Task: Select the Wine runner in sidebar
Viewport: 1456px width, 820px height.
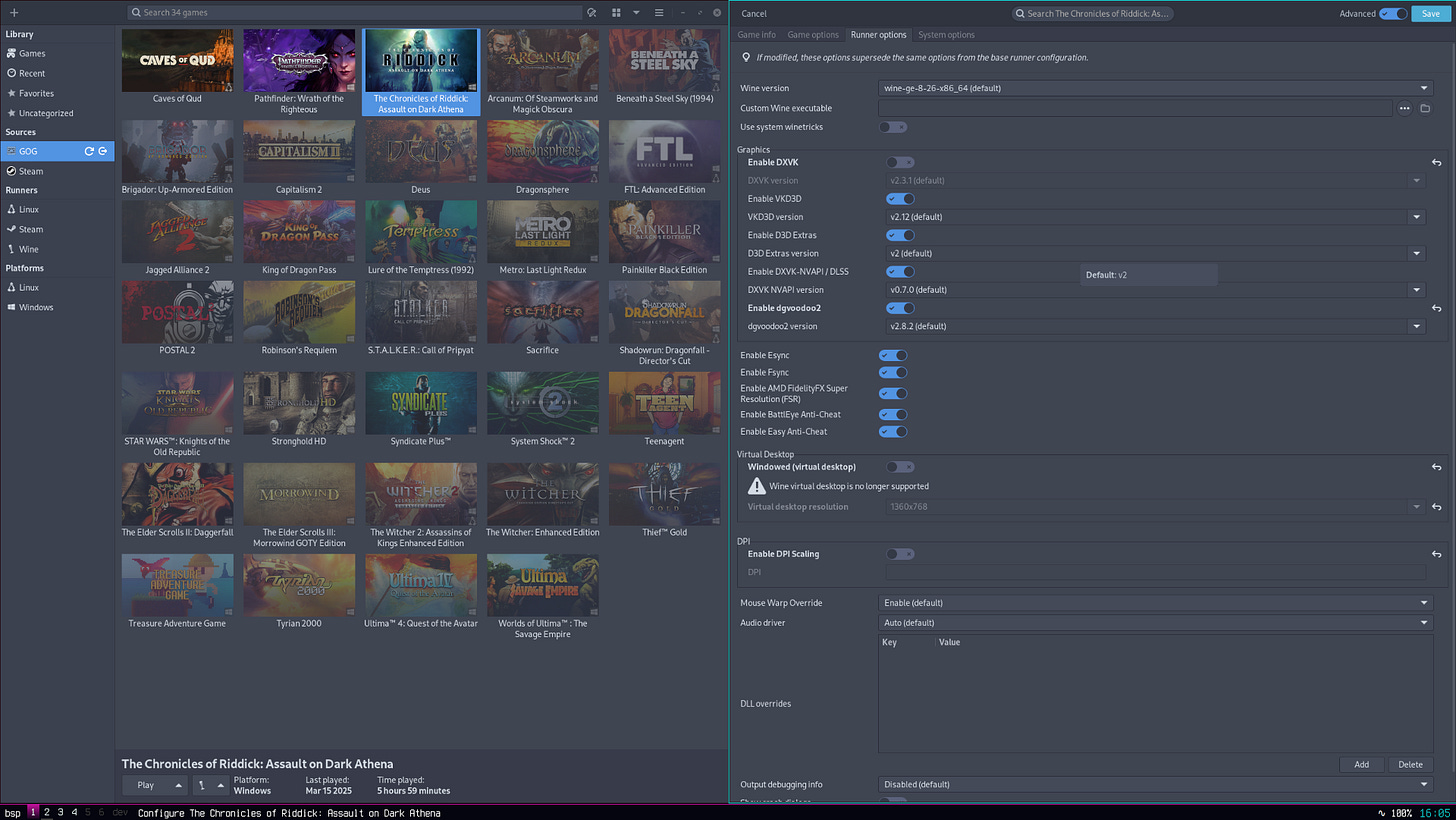Action: (x=57, y=249)
